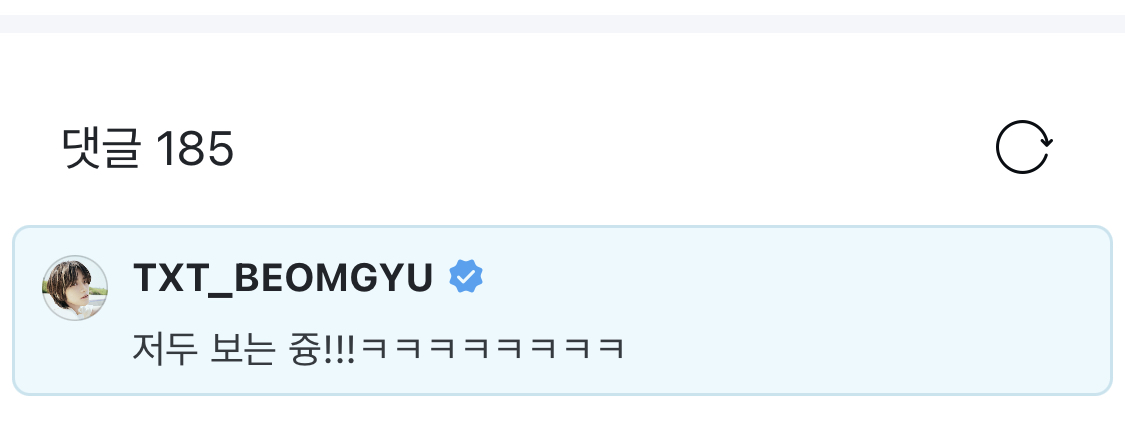View the artist account TXT_BEOMGYU
Viewport: 1125px width, 422px height.
point(283,278)
